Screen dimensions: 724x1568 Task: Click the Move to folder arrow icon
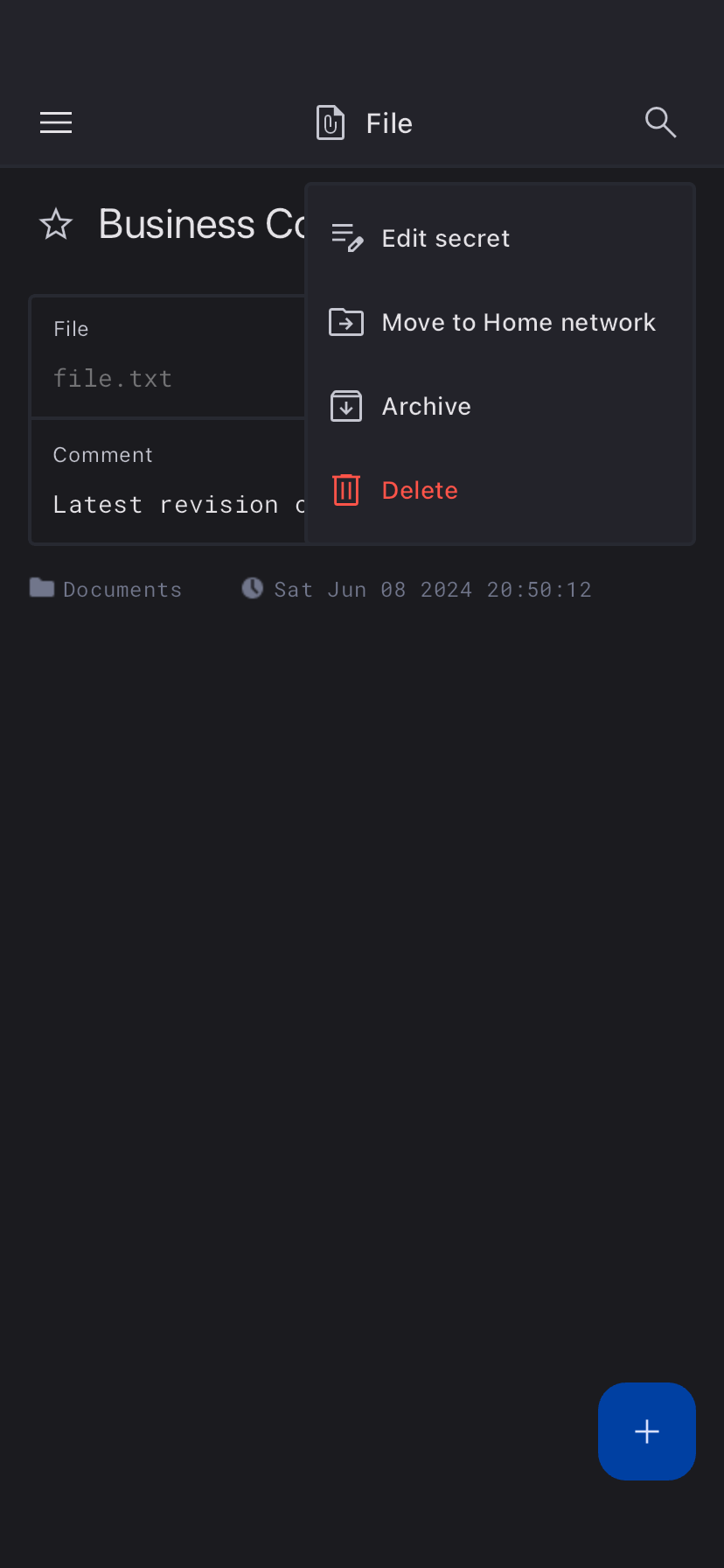coord(346,322)
